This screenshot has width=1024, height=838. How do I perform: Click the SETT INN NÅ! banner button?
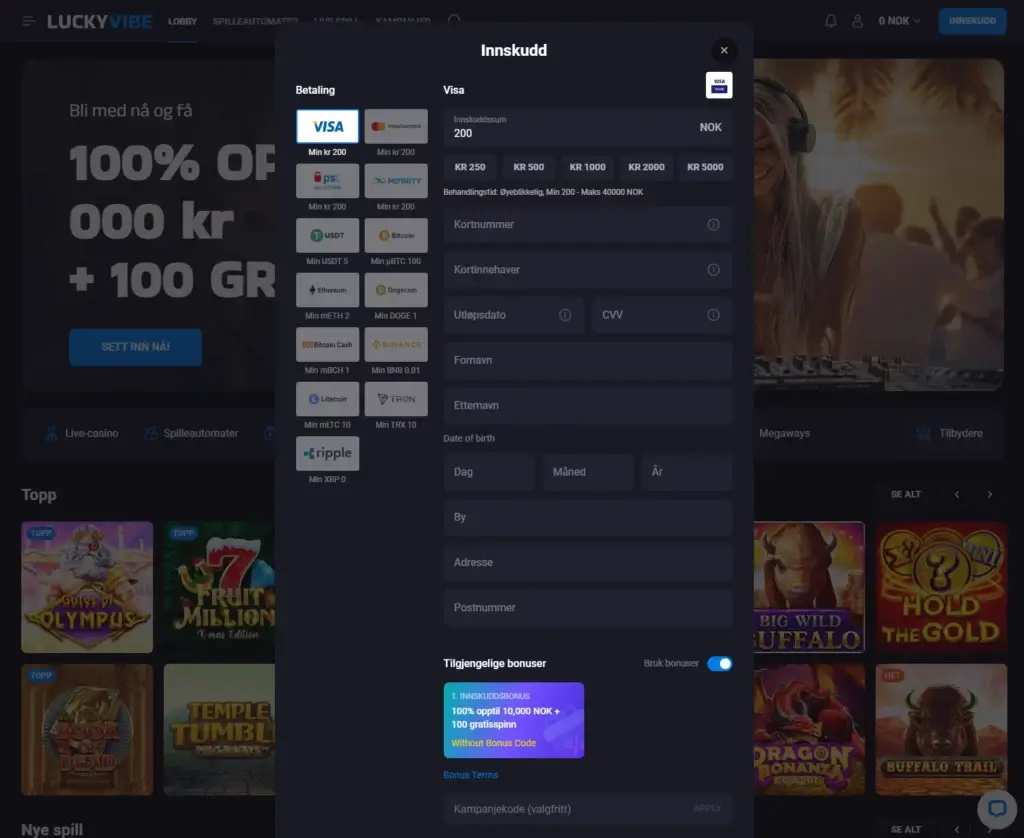pos(135,347)
